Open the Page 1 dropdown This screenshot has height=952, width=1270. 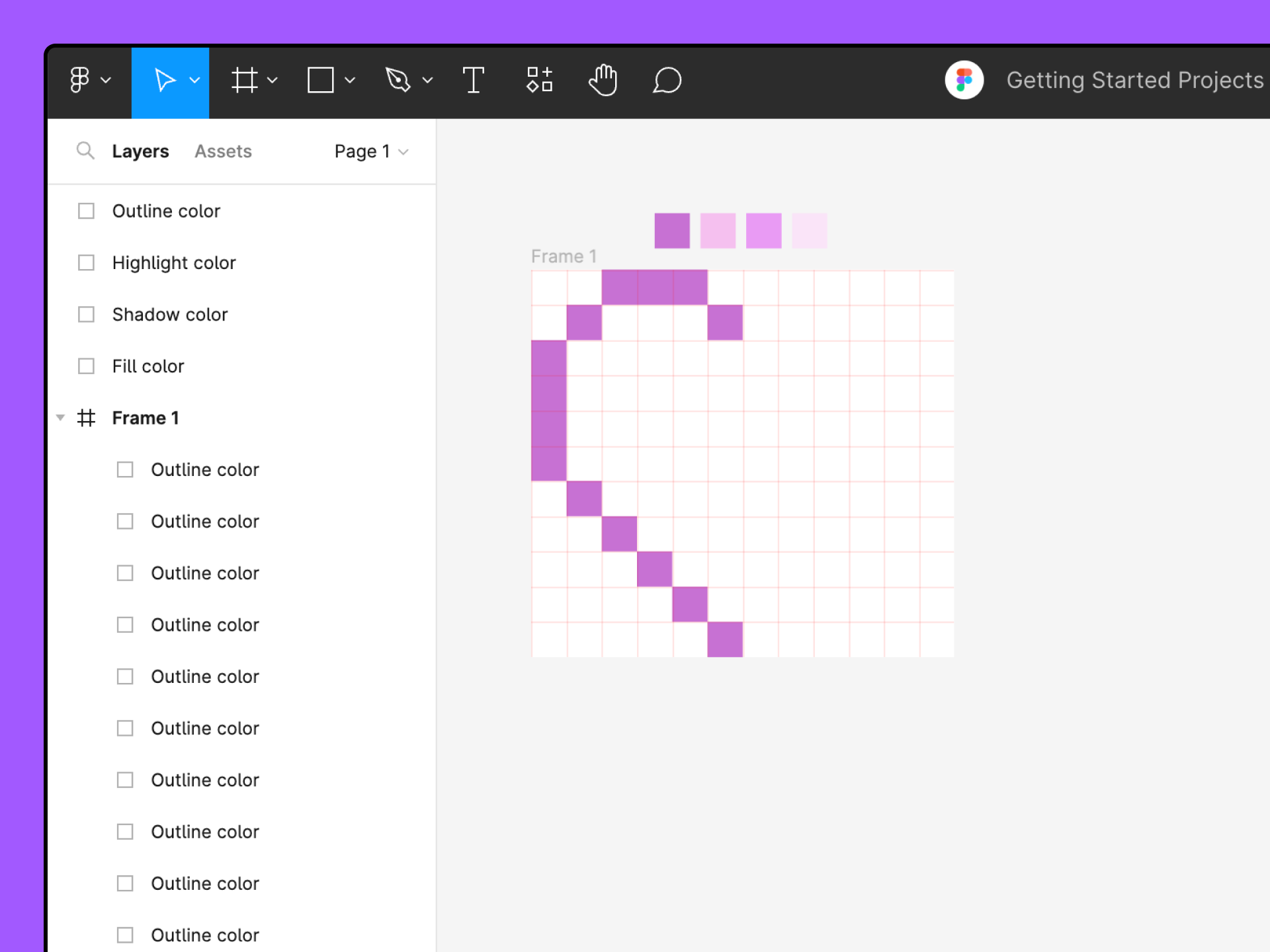(x=371, y=151)
